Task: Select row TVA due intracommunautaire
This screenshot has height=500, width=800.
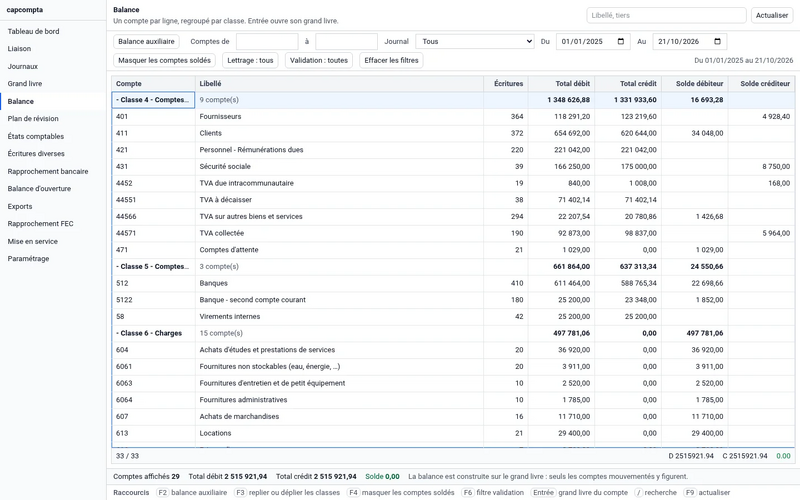Action: coord(453,183)
